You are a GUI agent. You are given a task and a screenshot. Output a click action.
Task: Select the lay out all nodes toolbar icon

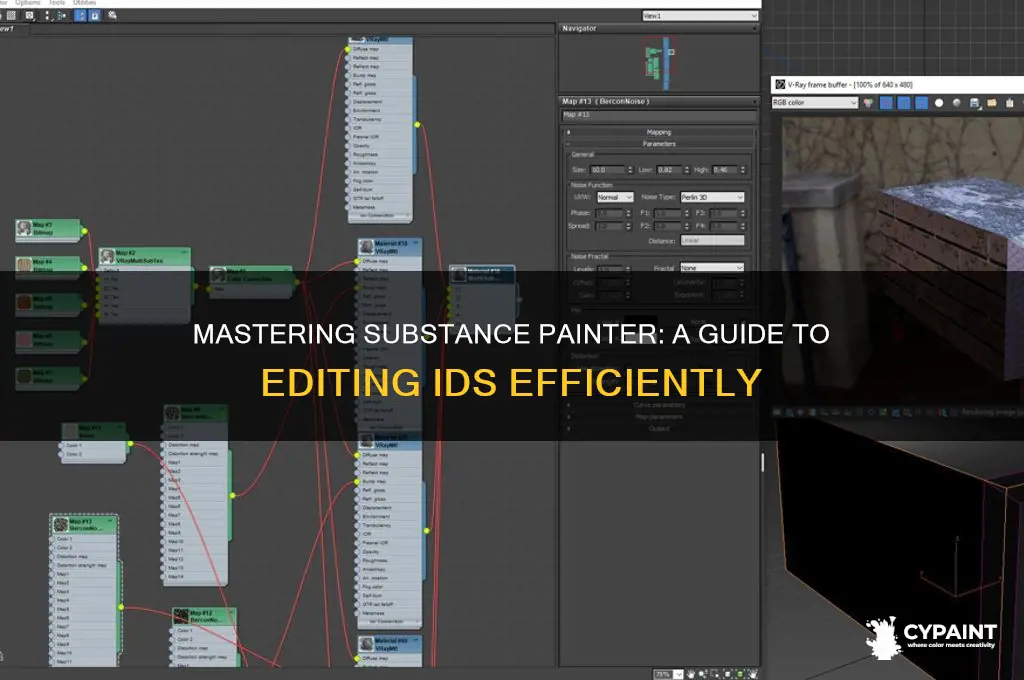pyautogui.click(x=46, y=15)
